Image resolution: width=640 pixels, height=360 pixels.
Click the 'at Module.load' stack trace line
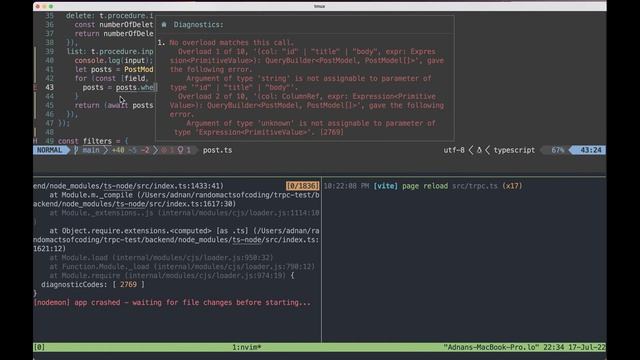[161, 258]
